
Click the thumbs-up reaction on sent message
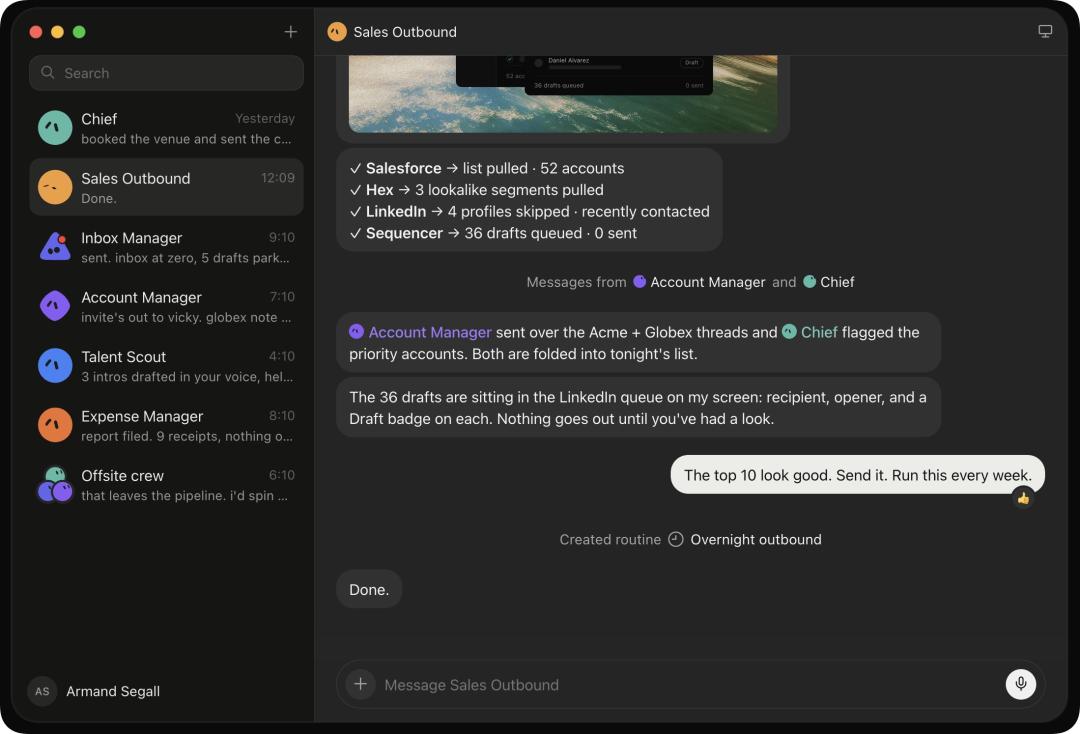tap(1024, 498)
